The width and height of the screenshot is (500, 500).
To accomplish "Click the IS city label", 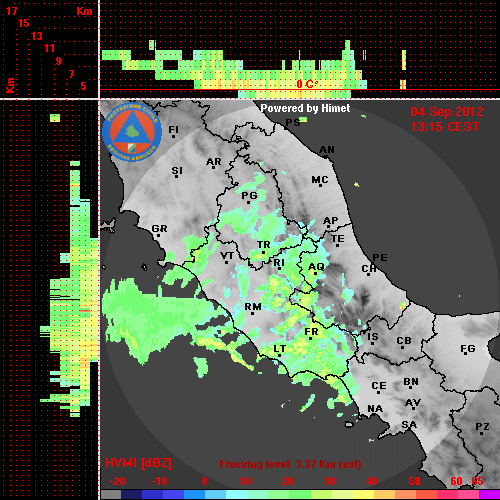I will (373, 337).
